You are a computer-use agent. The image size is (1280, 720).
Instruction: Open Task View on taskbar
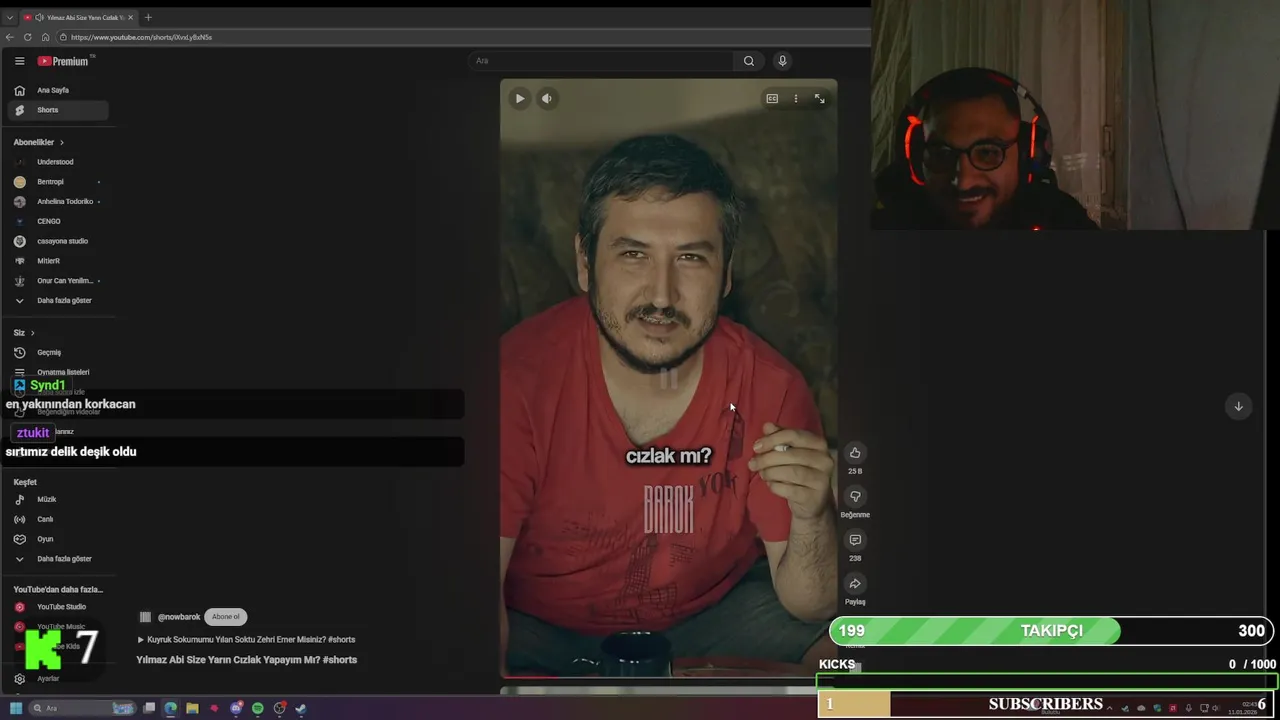click(150, 708)
